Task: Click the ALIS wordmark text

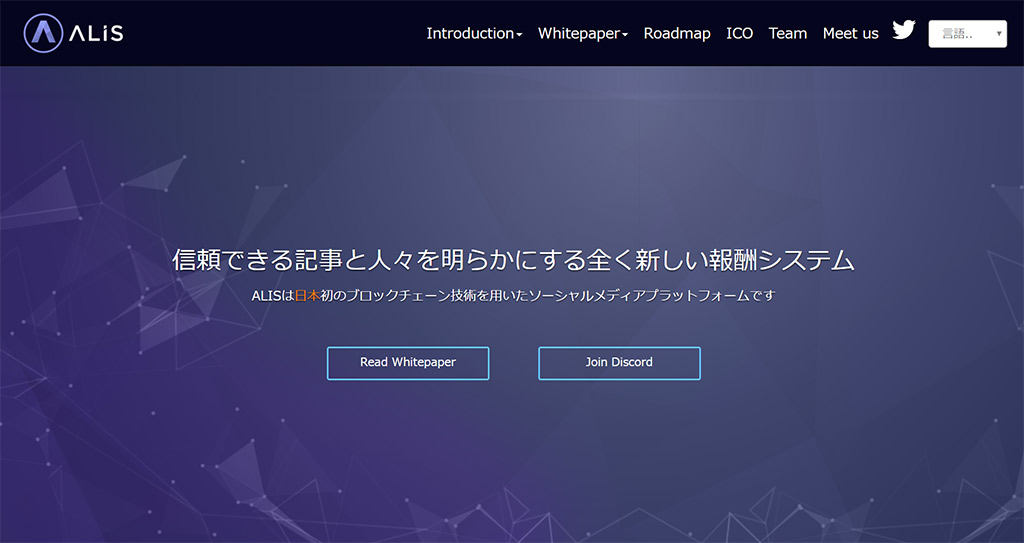Action: [97, 33]
